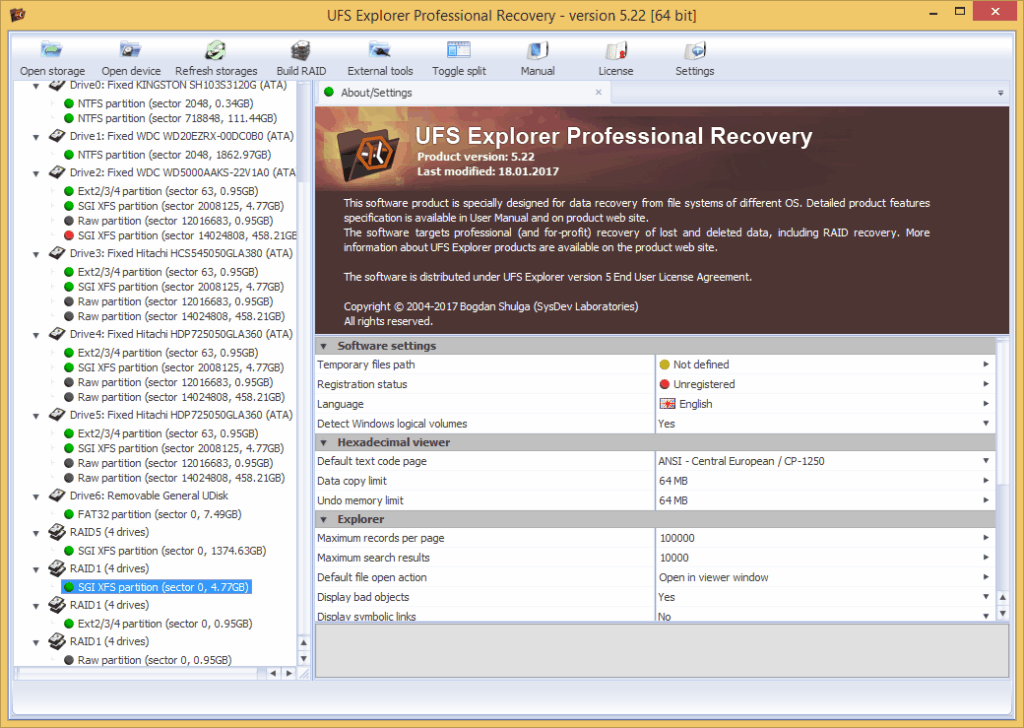The height and width of the screenshot is (728, 1024).
Task: Click the Toggle split toolbar icon
Action: [x=458, y=50]
